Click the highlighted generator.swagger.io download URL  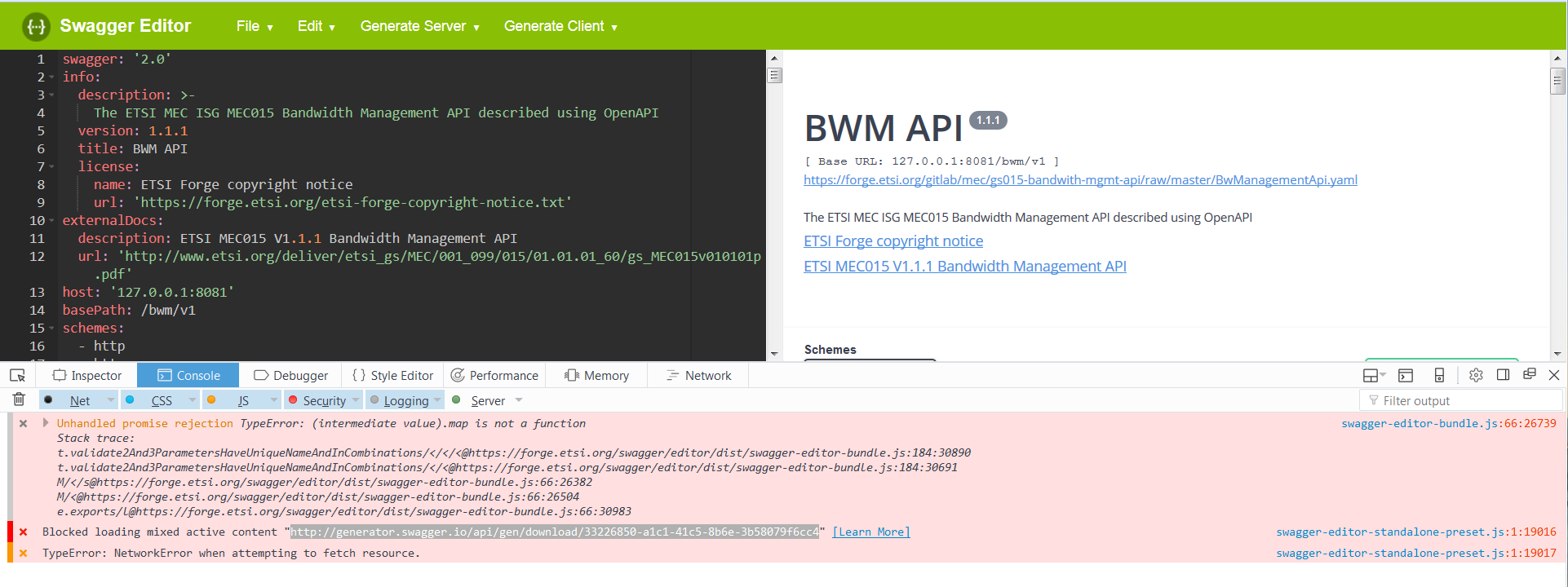click(x=555, y=532)
